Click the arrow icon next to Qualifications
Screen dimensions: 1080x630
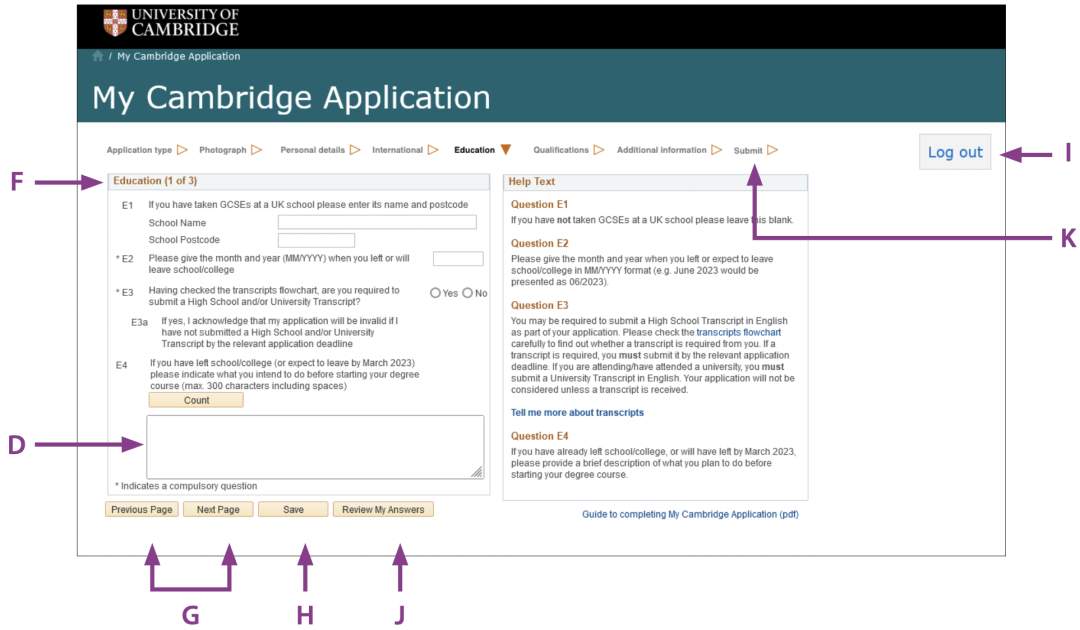599,150
